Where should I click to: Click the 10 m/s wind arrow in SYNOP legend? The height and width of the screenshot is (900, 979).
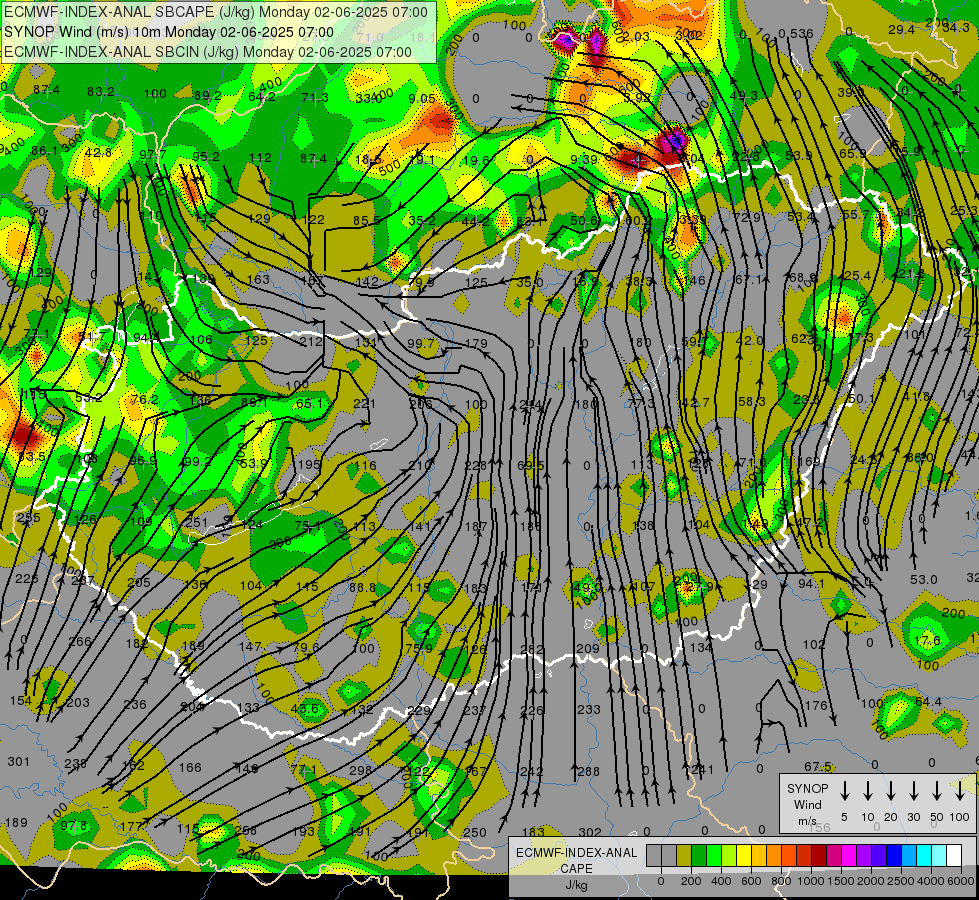click(868, 791)
